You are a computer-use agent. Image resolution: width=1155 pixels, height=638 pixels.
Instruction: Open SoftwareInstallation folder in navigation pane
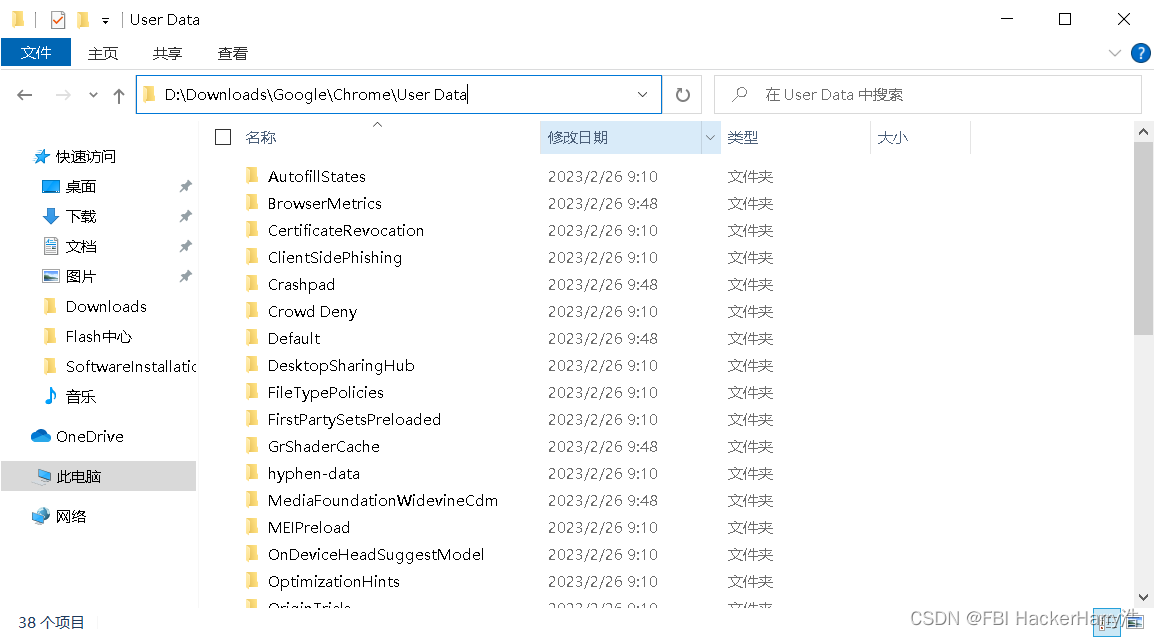point(130,367)
